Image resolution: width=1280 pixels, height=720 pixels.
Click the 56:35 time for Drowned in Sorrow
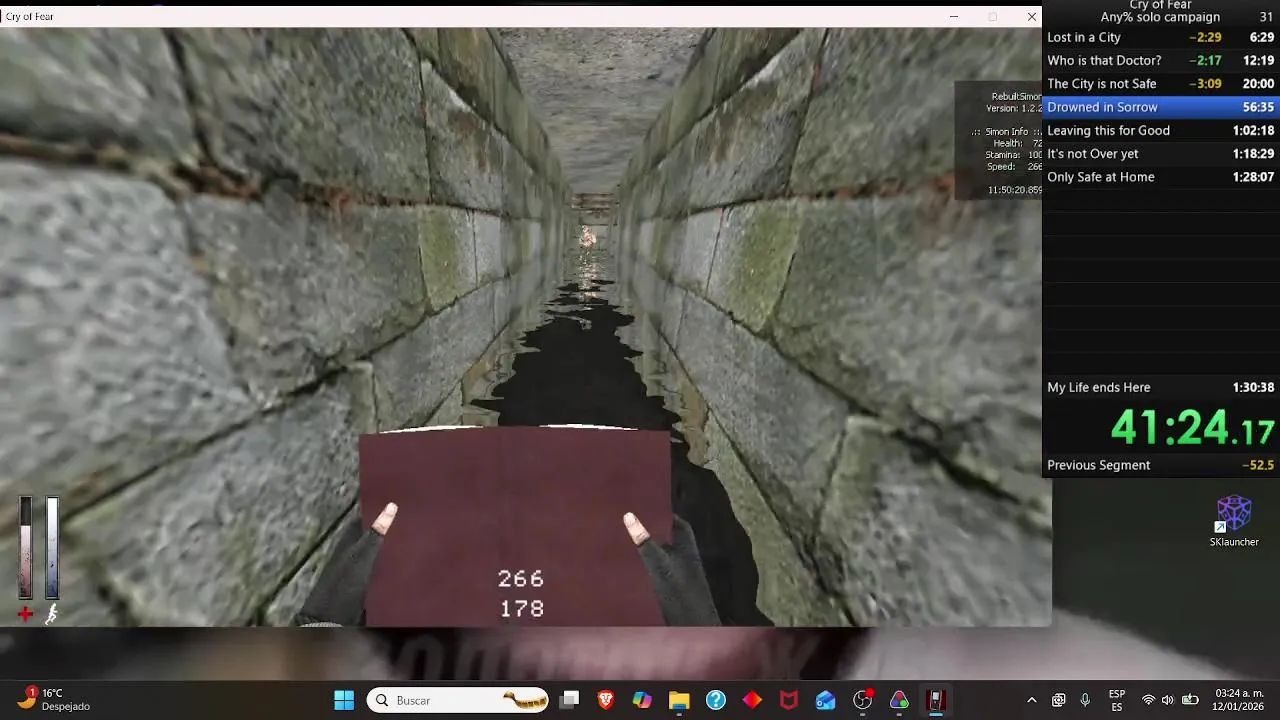point(1258,107)
